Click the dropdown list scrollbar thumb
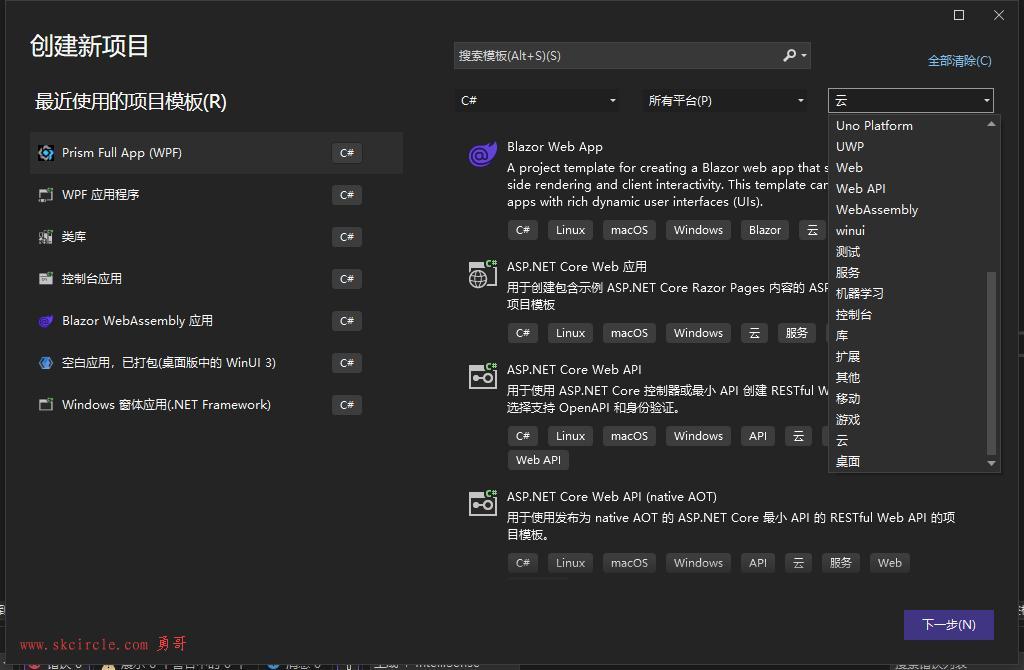1024x670 pixels. click(991, 362)
